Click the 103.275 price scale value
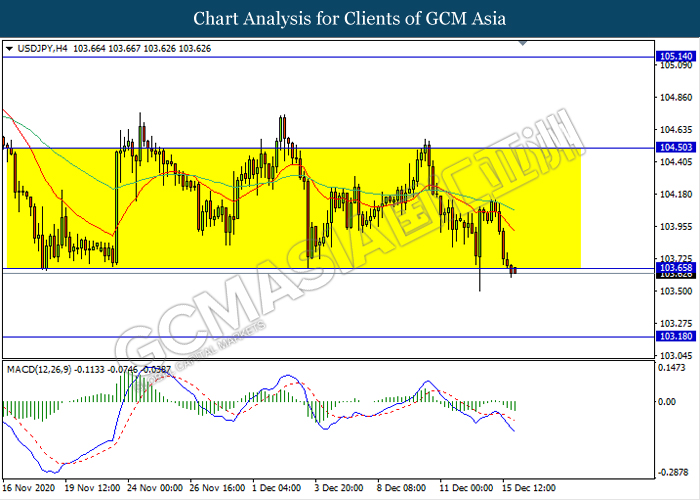Viewport: 700px width, 500px height. tap(676, 323)
